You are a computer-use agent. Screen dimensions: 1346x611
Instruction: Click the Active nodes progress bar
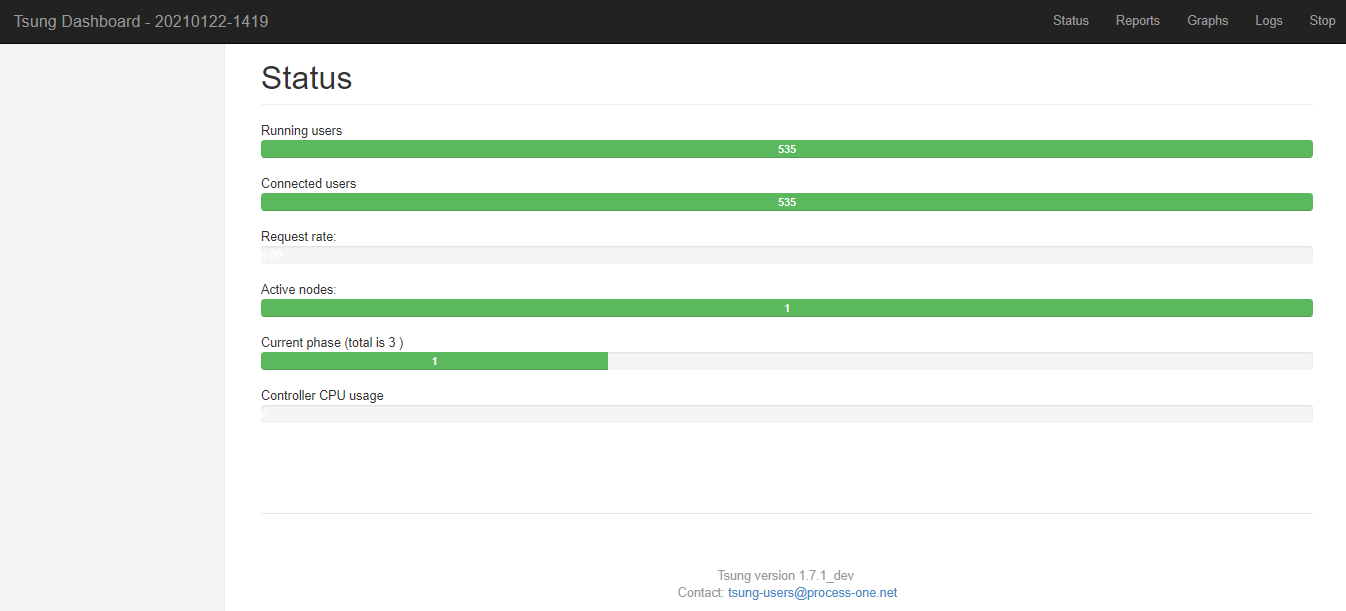coord(786,308)
